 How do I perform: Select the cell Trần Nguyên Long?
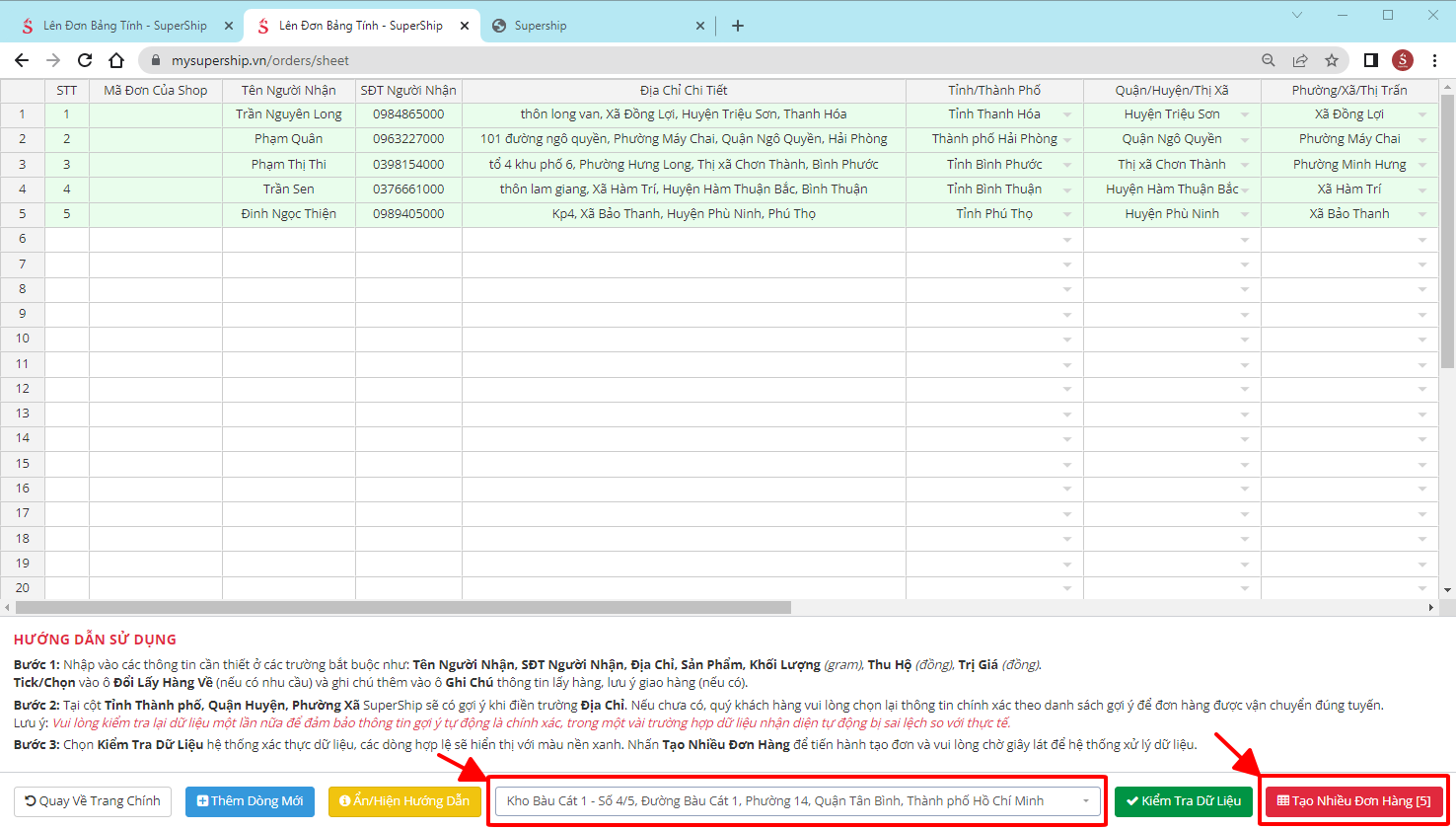click(x=289, y=114)
